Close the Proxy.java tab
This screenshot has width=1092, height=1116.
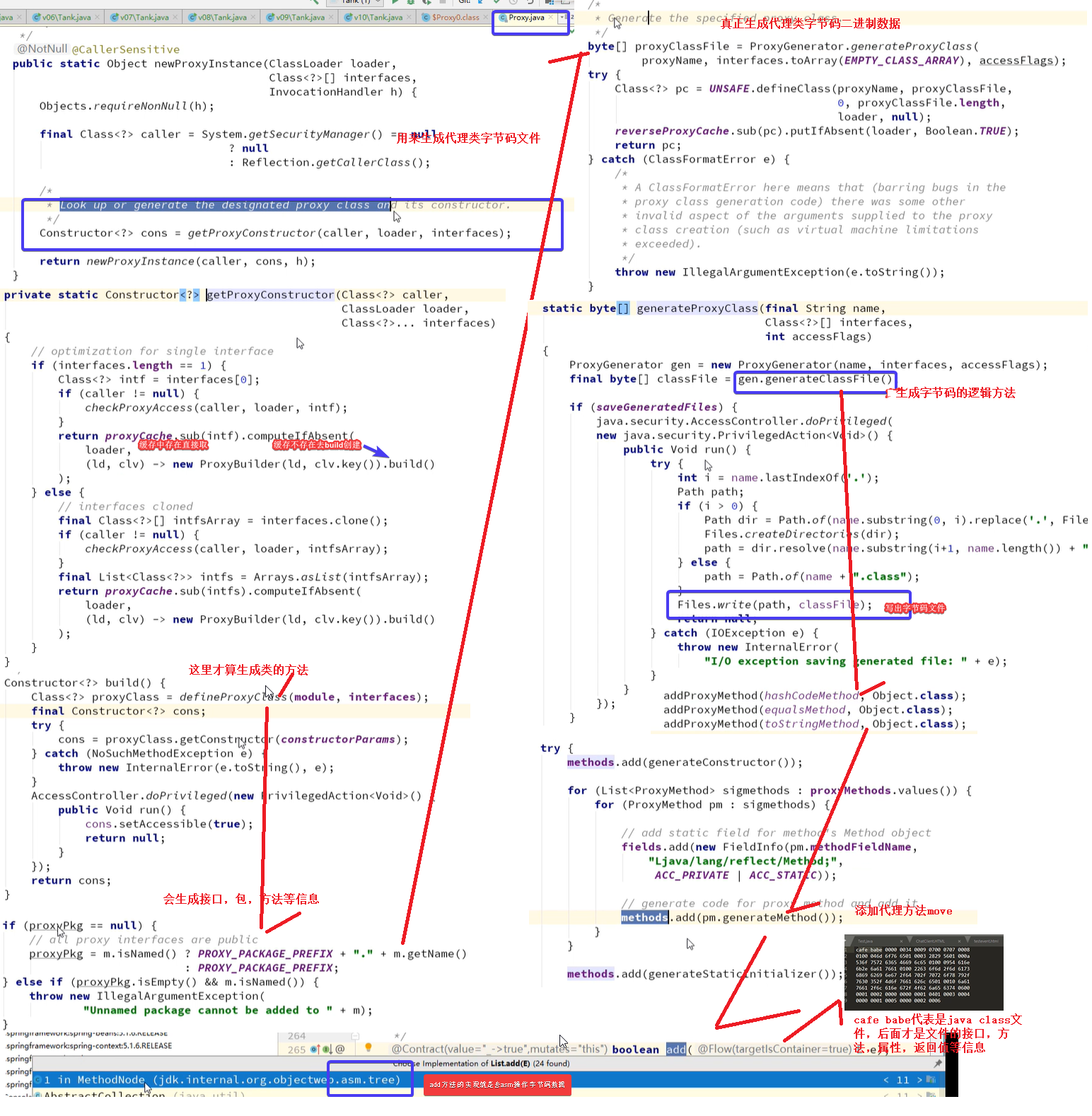click(x=551, y=17)
